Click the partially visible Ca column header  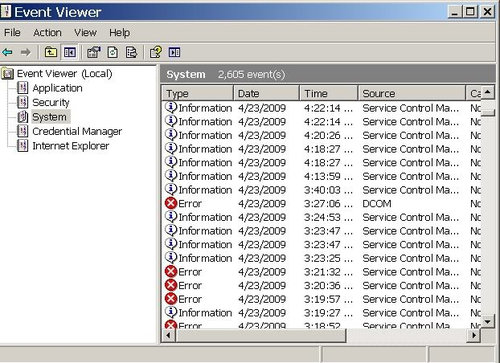[x=473, y=93]
